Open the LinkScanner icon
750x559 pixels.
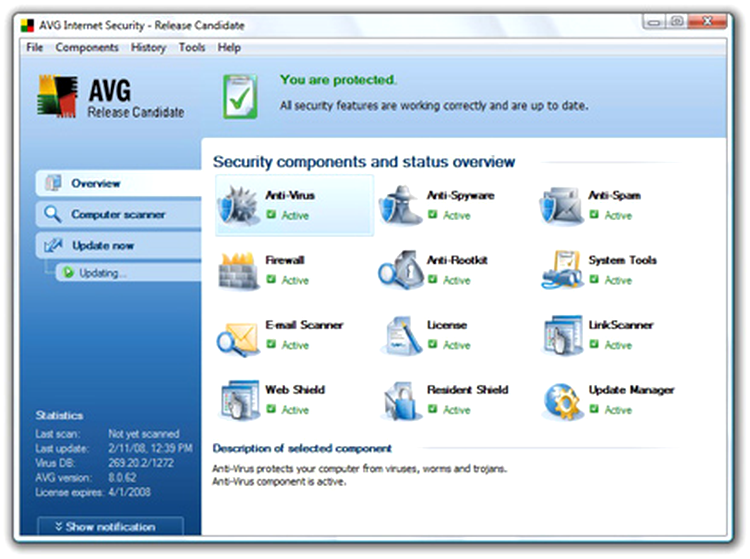tap(562, 336)
